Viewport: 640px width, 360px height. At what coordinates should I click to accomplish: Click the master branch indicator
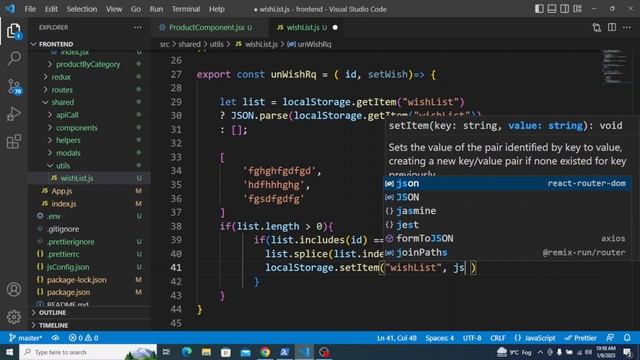click(x=25, y=338)
